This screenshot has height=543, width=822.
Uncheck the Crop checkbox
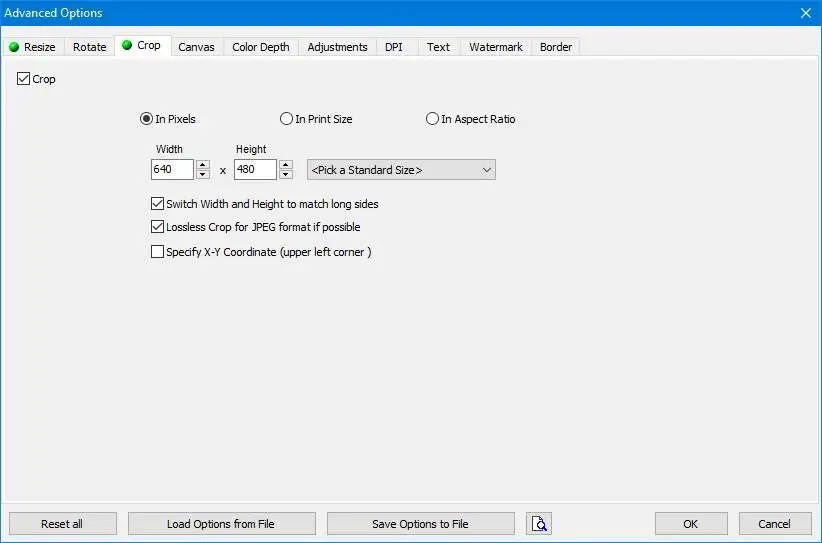[23, 79]
